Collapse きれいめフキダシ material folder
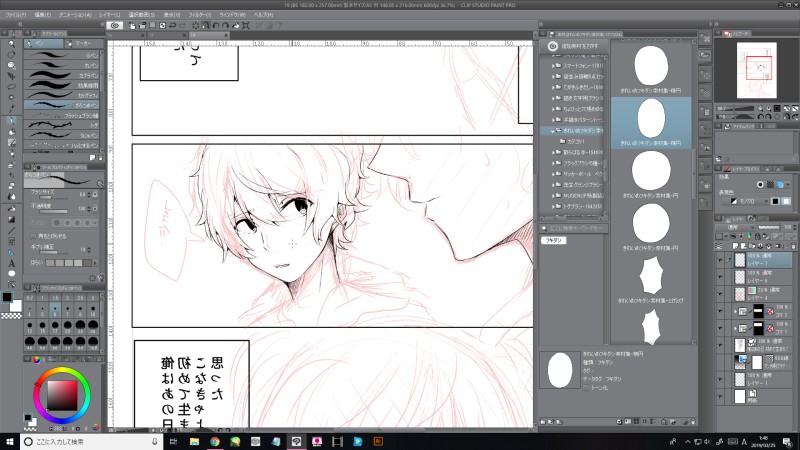 coord(553,131)
